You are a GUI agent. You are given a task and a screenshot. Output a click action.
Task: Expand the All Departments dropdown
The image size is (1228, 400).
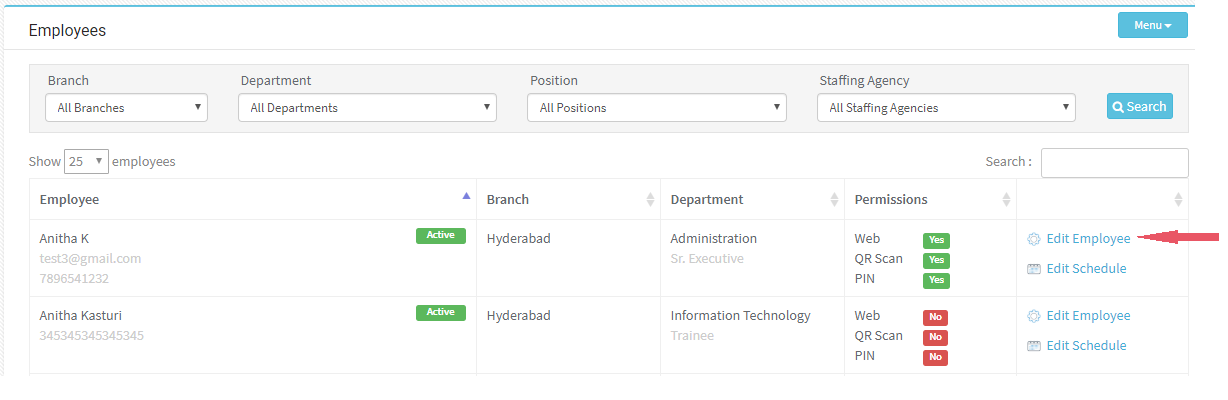pos(367,108)
